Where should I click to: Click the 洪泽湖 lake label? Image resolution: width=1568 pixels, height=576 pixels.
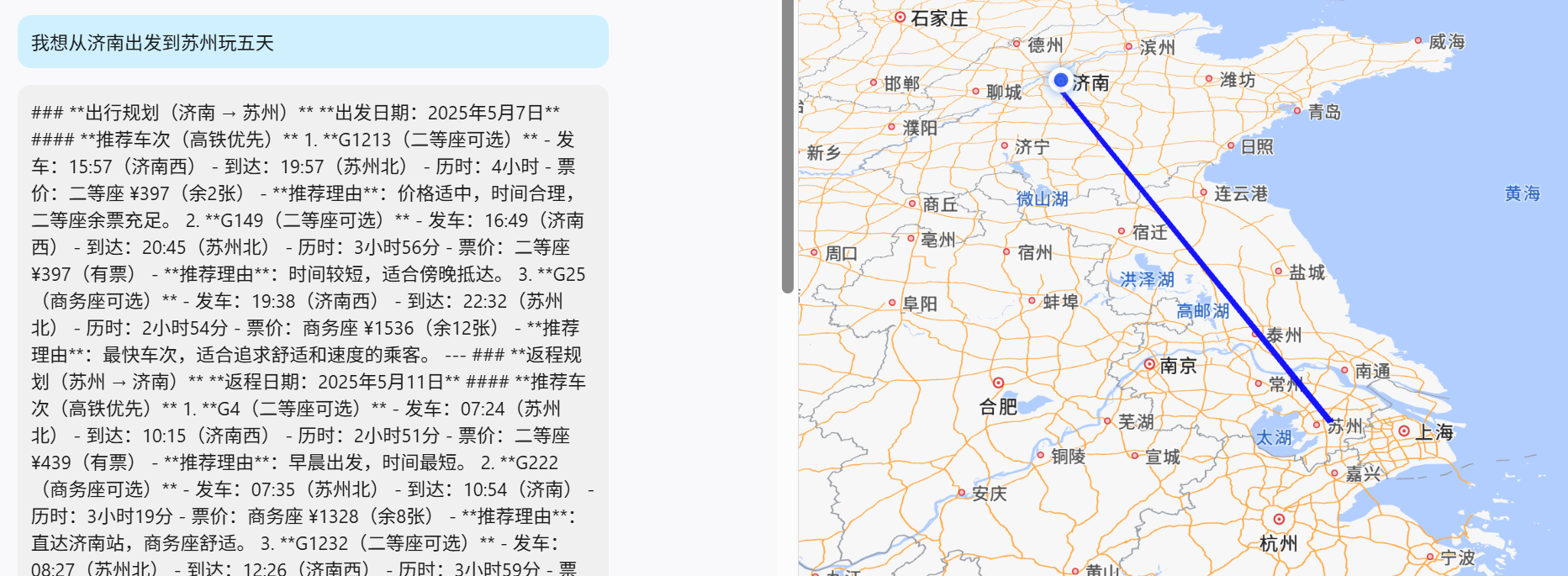[1147, 279]
